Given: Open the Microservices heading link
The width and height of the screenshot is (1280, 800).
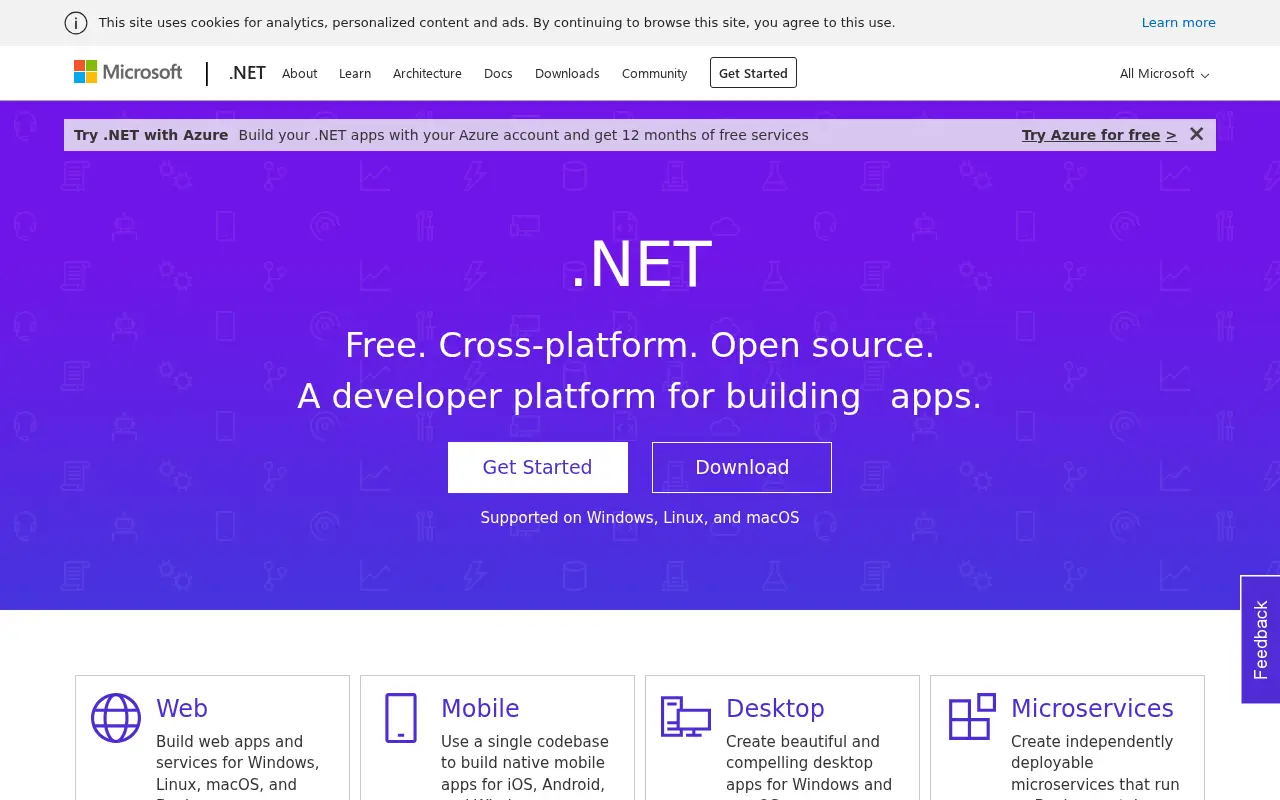Looking at the screenshot, I should [x=1092, y=708].
